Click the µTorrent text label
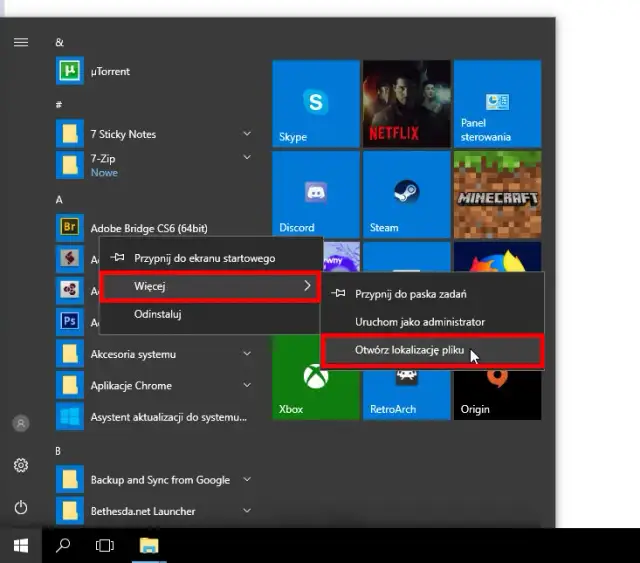Viewport: 640px width, 563px height. point(110,71)
